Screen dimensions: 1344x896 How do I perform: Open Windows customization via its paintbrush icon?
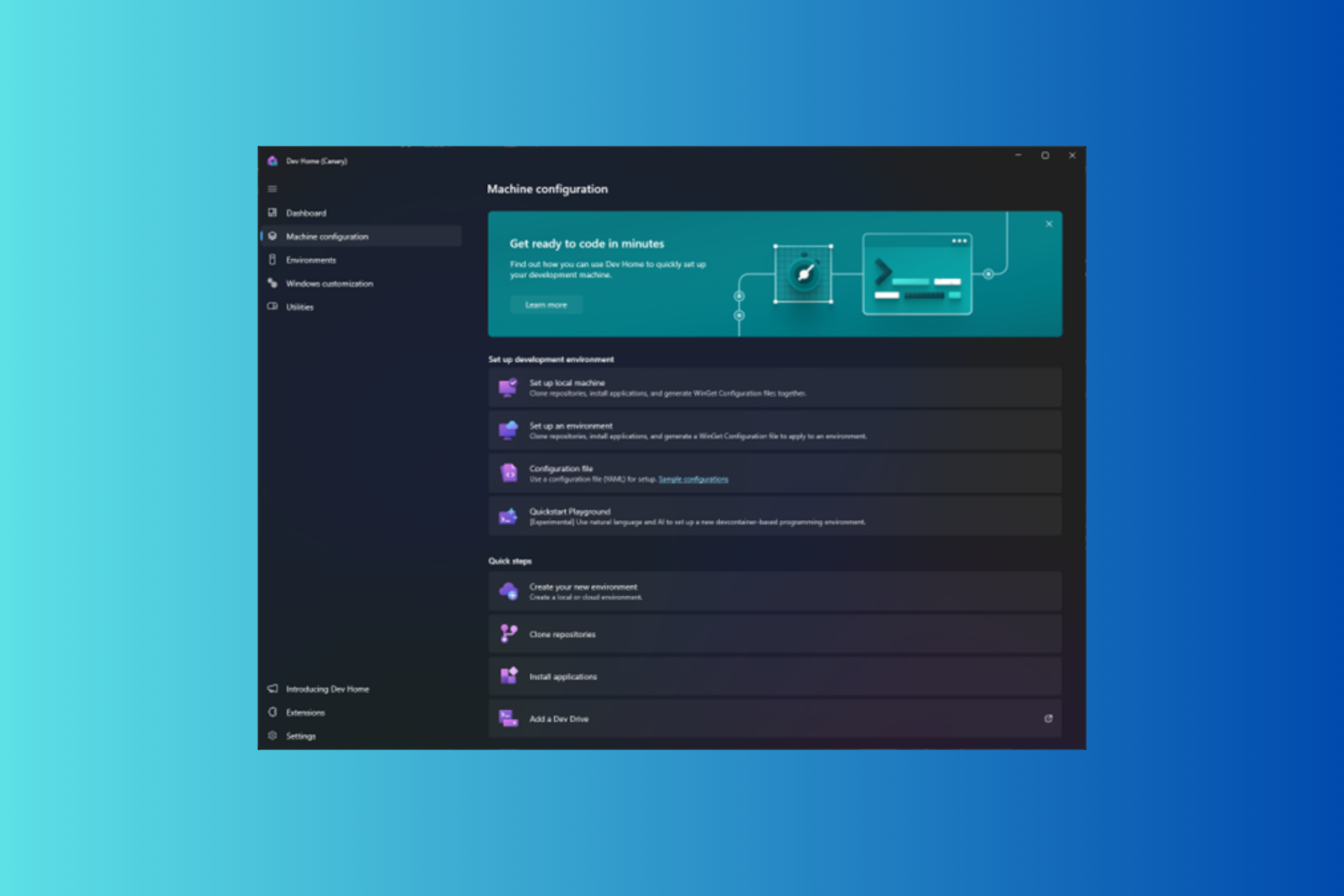coord(272,283)
